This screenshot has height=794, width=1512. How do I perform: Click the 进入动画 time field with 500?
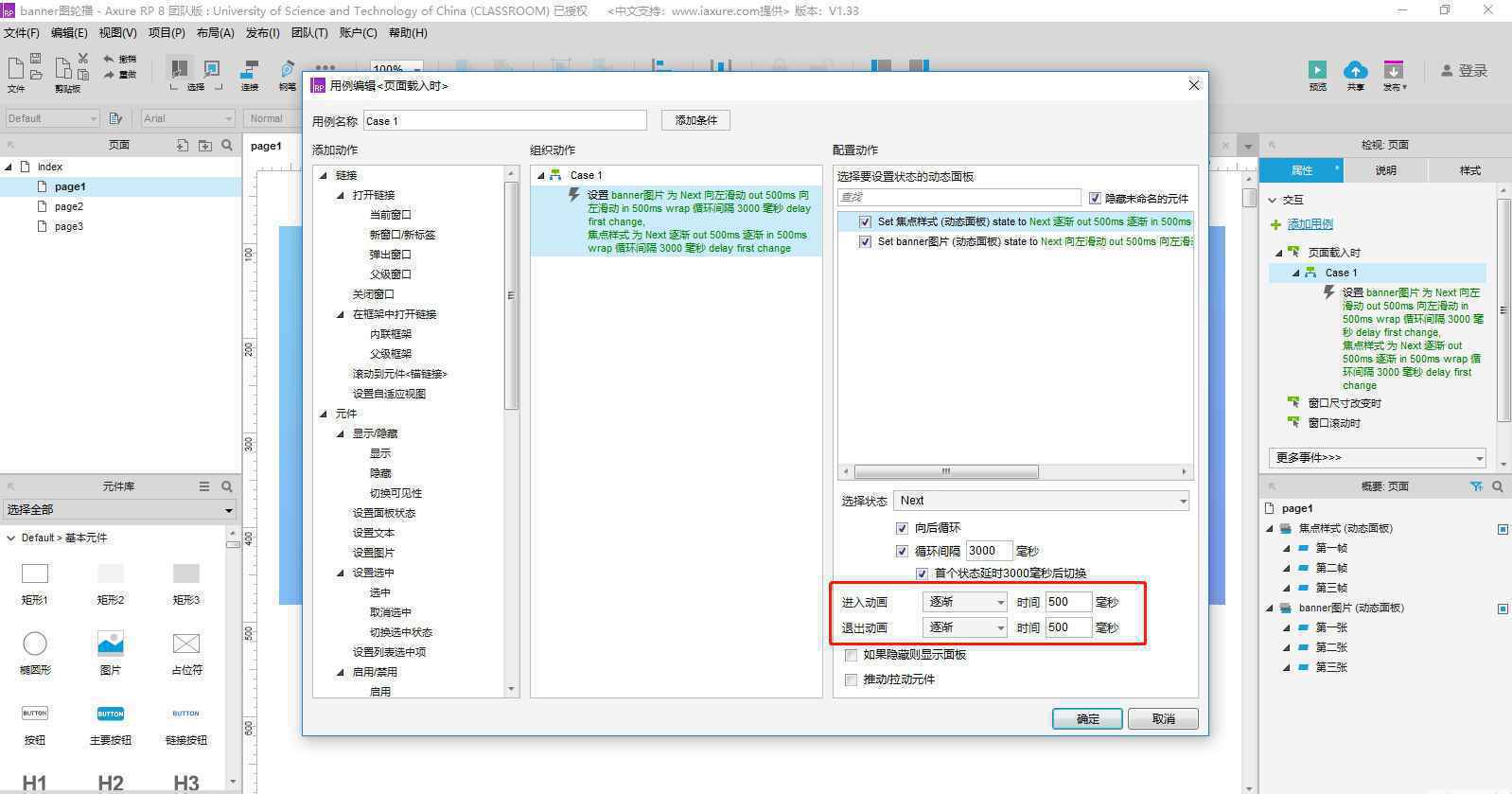click(x=1068, y=602)
